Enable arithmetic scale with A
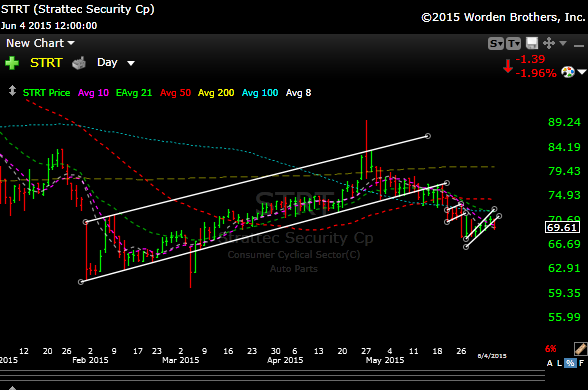Image resolution: width=588 pixels, height=390 pixels. (x=550, y=363)
